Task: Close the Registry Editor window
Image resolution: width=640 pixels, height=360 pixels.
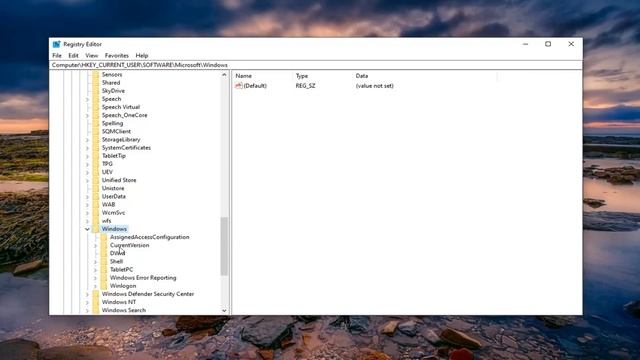Action: [x=571, y=44]
